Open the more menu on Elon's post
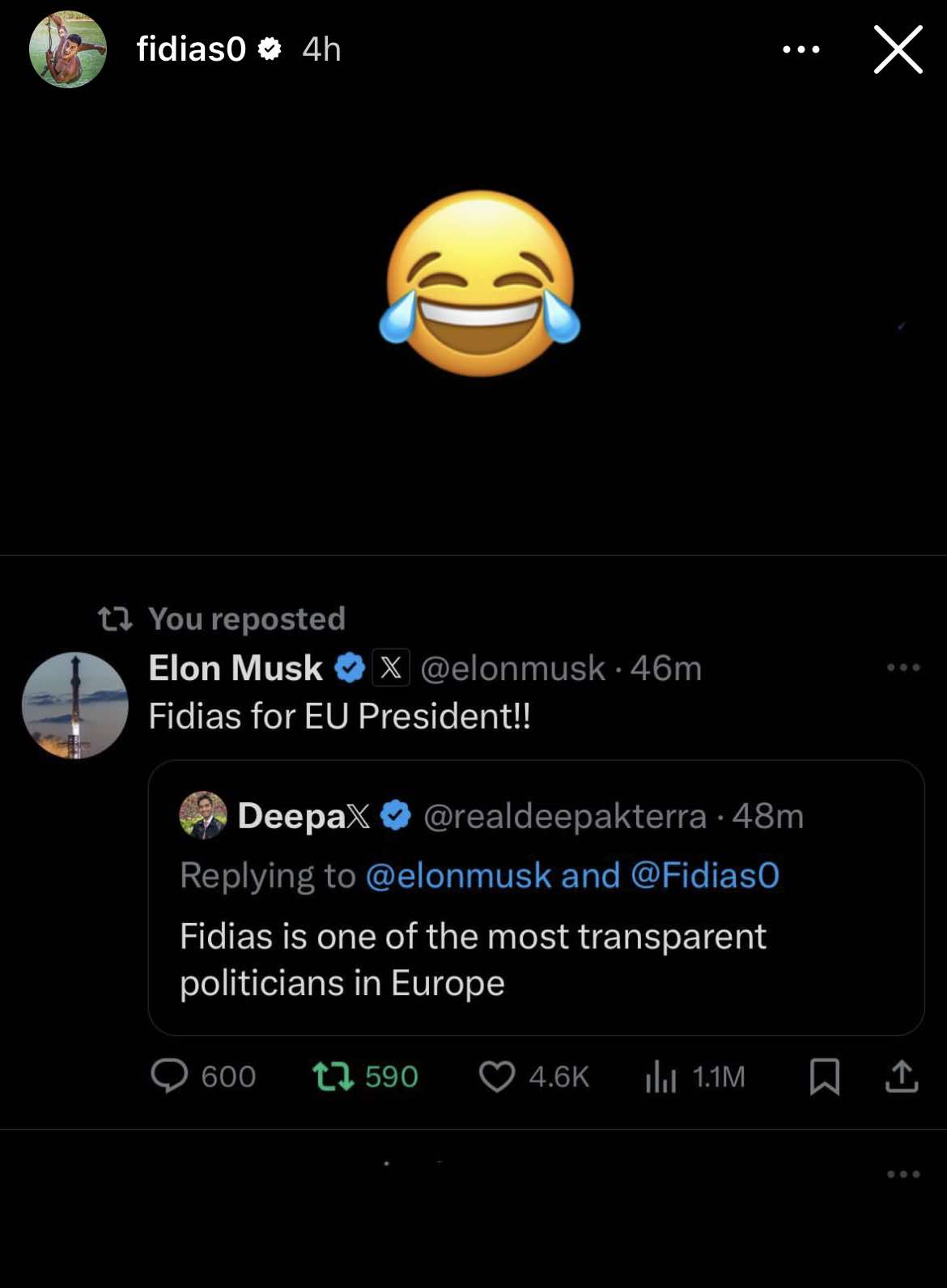This screenshot has height=1288, width=947. pyautogui.click(x=903, y=668)
